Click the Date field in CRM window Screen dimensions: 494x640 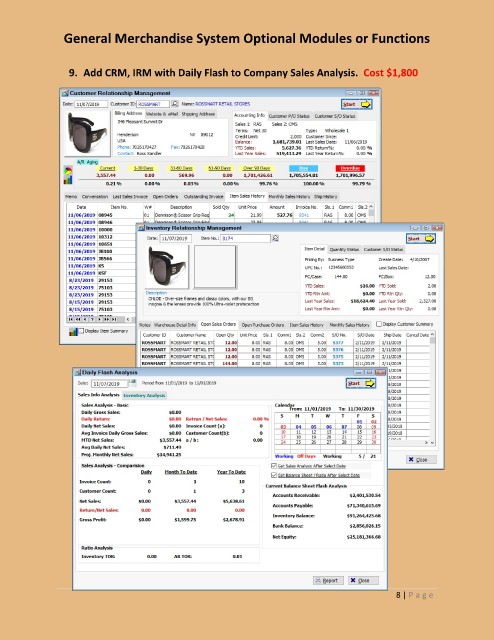pyautogui.click(x=91, y=104)
